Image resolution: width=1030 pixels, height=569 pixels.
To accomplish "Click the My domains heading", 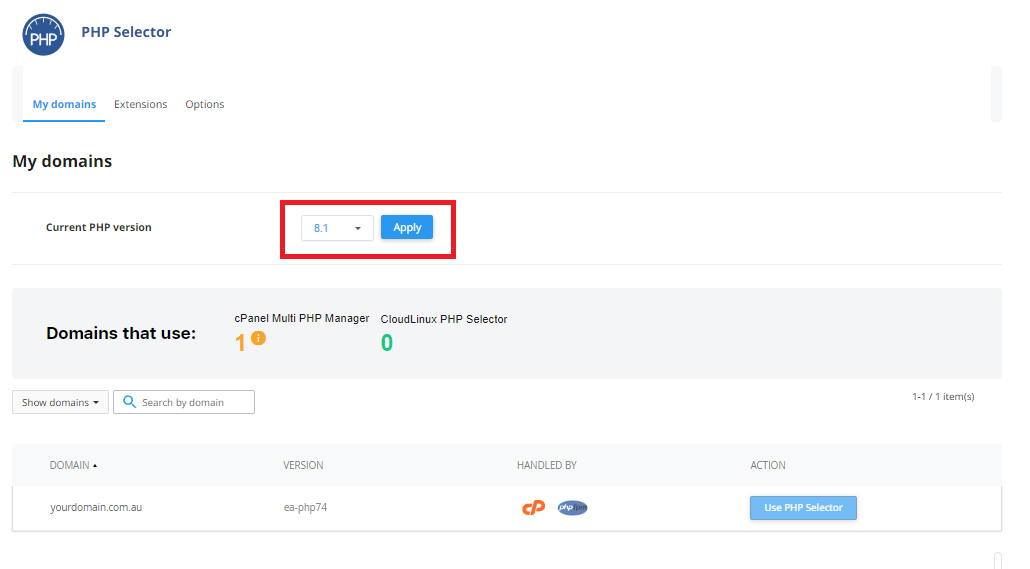I will pos(62,162).
